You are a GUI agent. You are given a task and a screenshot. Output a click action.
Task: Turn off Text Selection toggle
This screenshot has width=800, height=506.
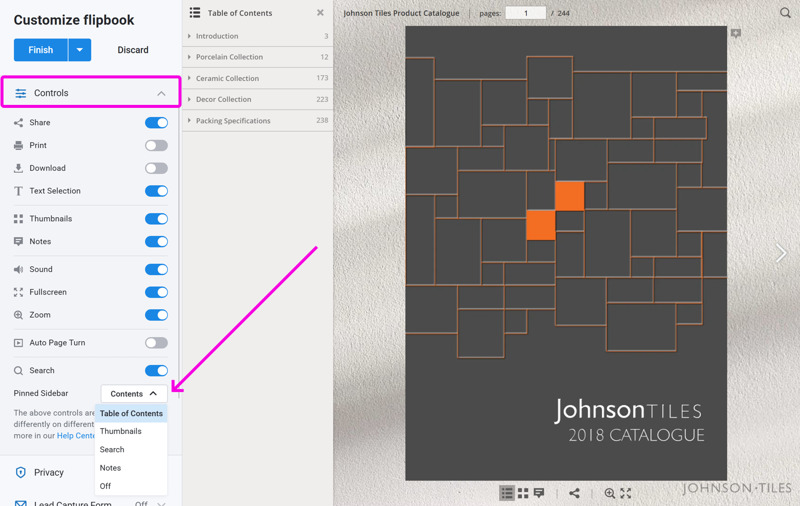tap(156, 191)
